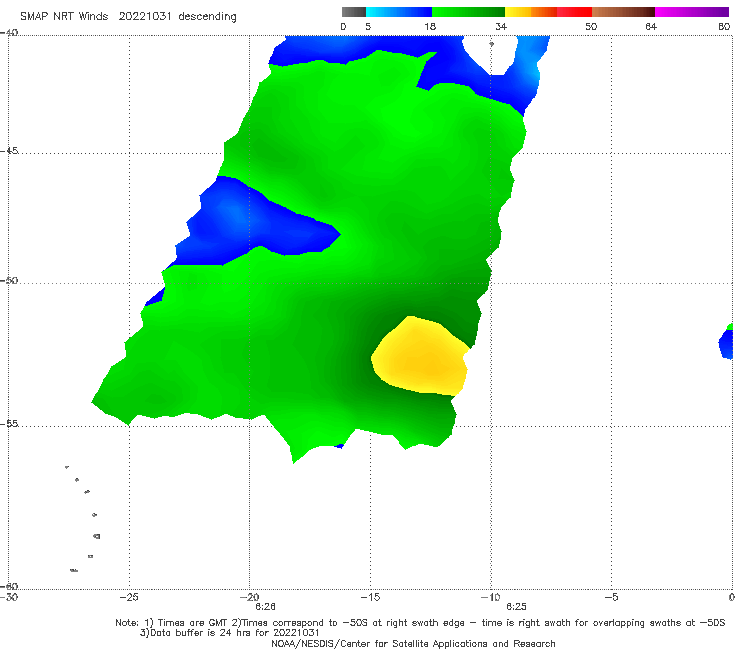Click the NOAA/NESDIS credit line

pos(413,643)
